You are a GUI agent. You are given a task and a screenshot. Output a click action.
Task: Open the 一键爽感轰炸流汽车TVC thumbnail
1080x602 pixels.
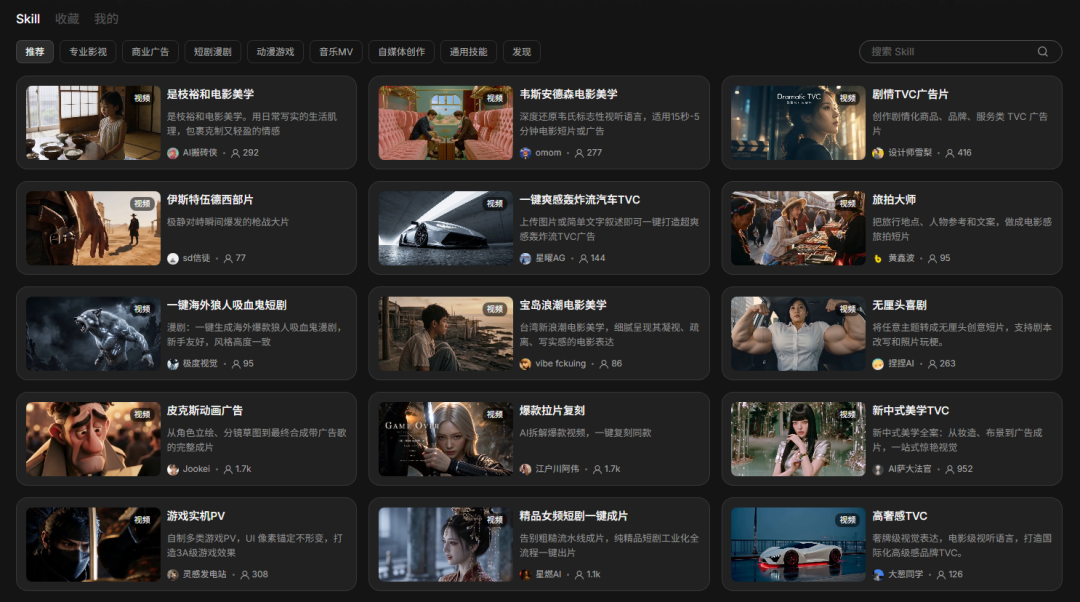coord(446,228)
